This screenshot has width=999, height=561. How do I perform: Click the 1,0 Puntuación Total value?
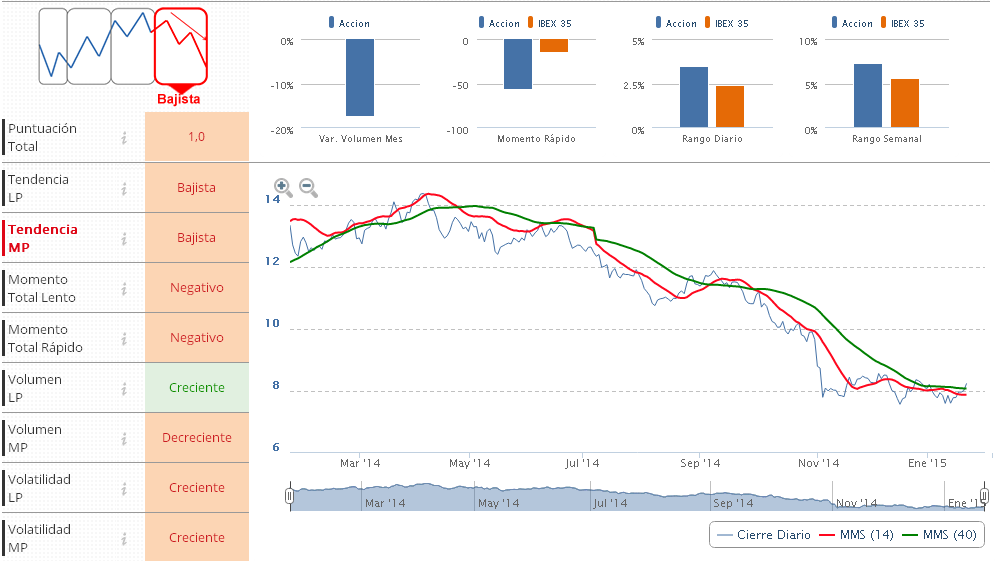pyautogui.click(x=197, y=137)
